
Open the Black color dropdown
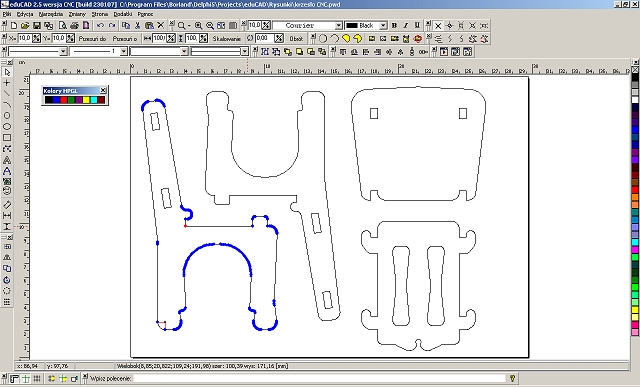(x=383, y=26)
